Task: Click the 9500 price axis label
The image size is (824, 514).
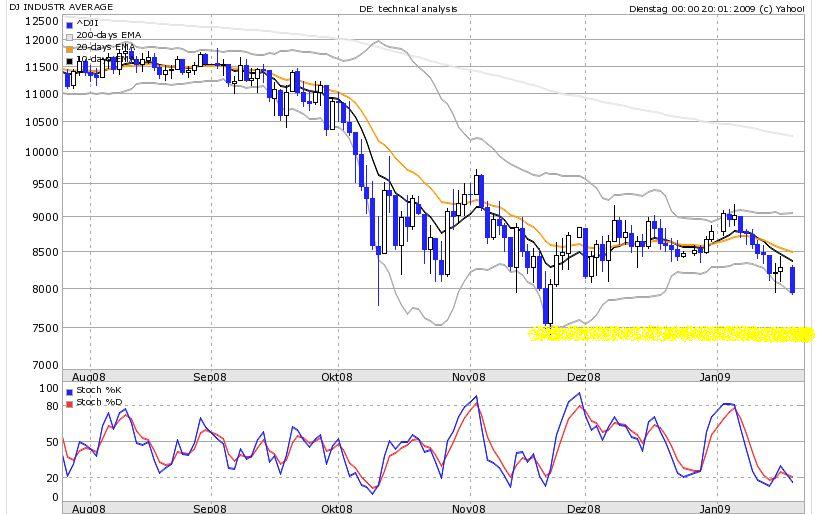Action: coord(45,184)
